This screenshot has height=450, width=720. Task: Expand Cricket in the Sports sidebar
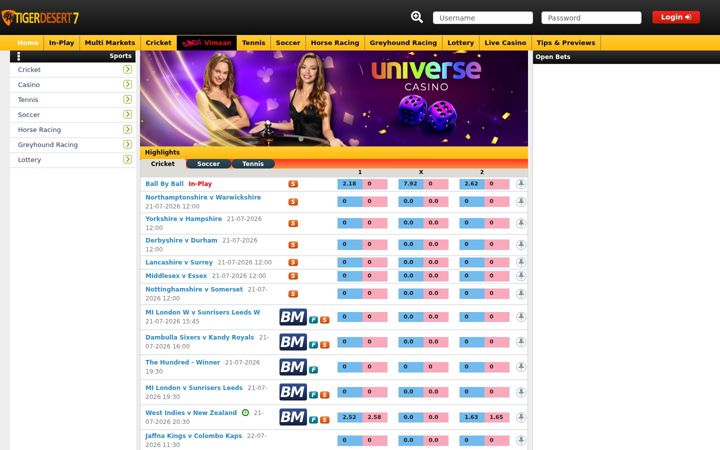pos(127,69)
